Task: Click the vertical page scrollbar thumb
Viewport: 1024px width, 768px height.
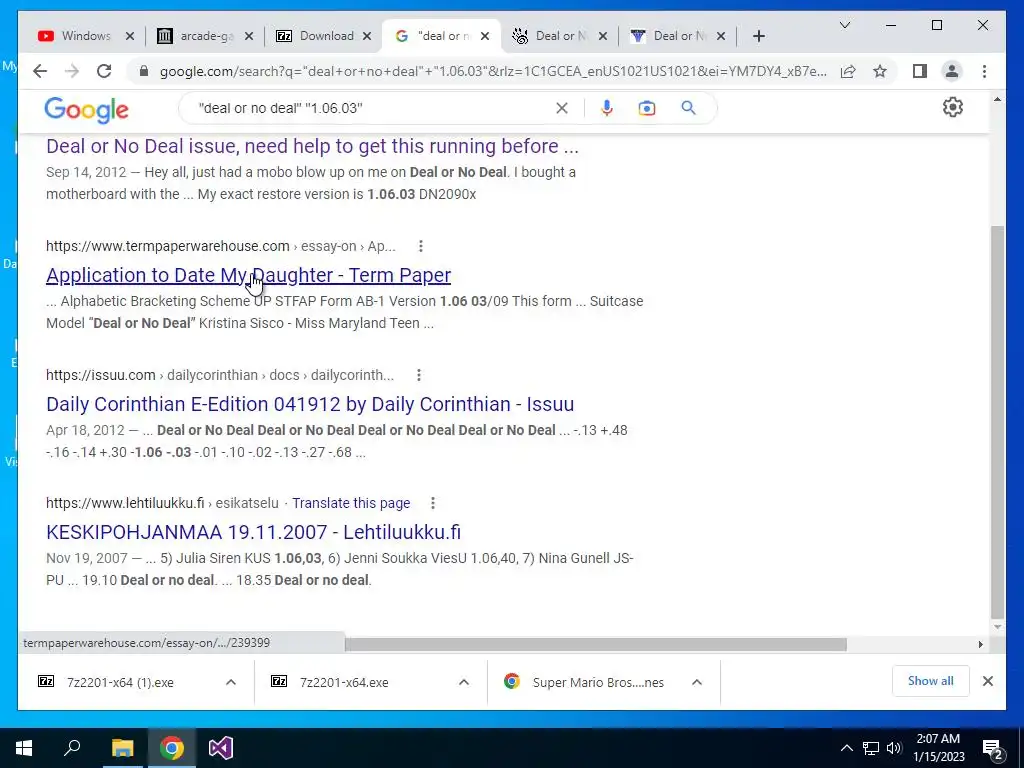Action: (x=997, y=421)
